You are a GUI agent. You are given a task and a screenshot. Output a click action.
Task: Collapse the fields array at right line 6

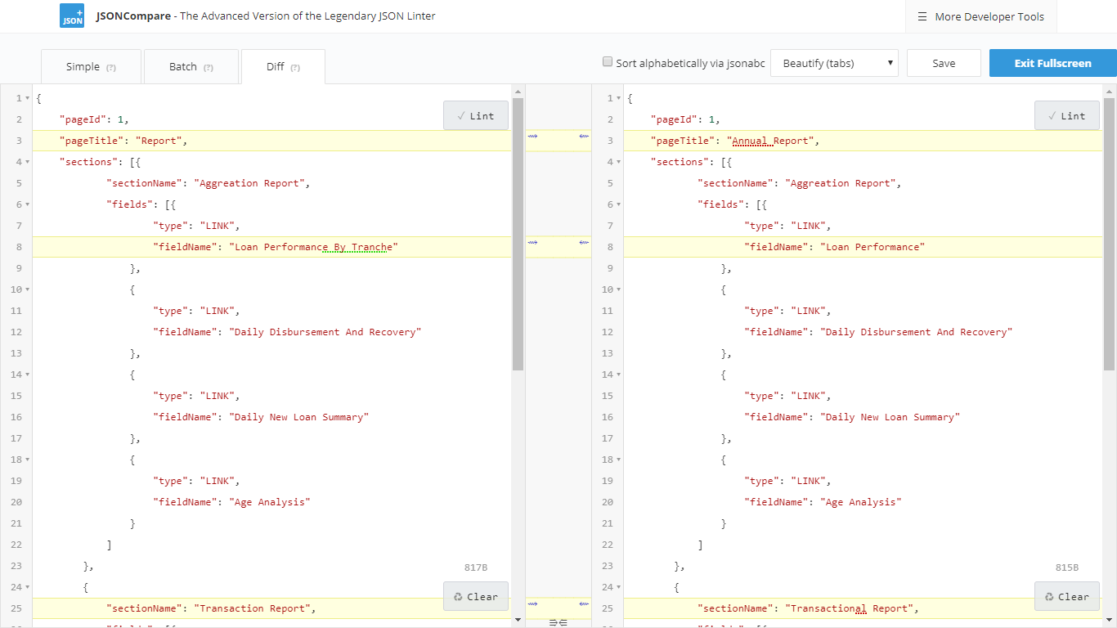coord(618,205)
